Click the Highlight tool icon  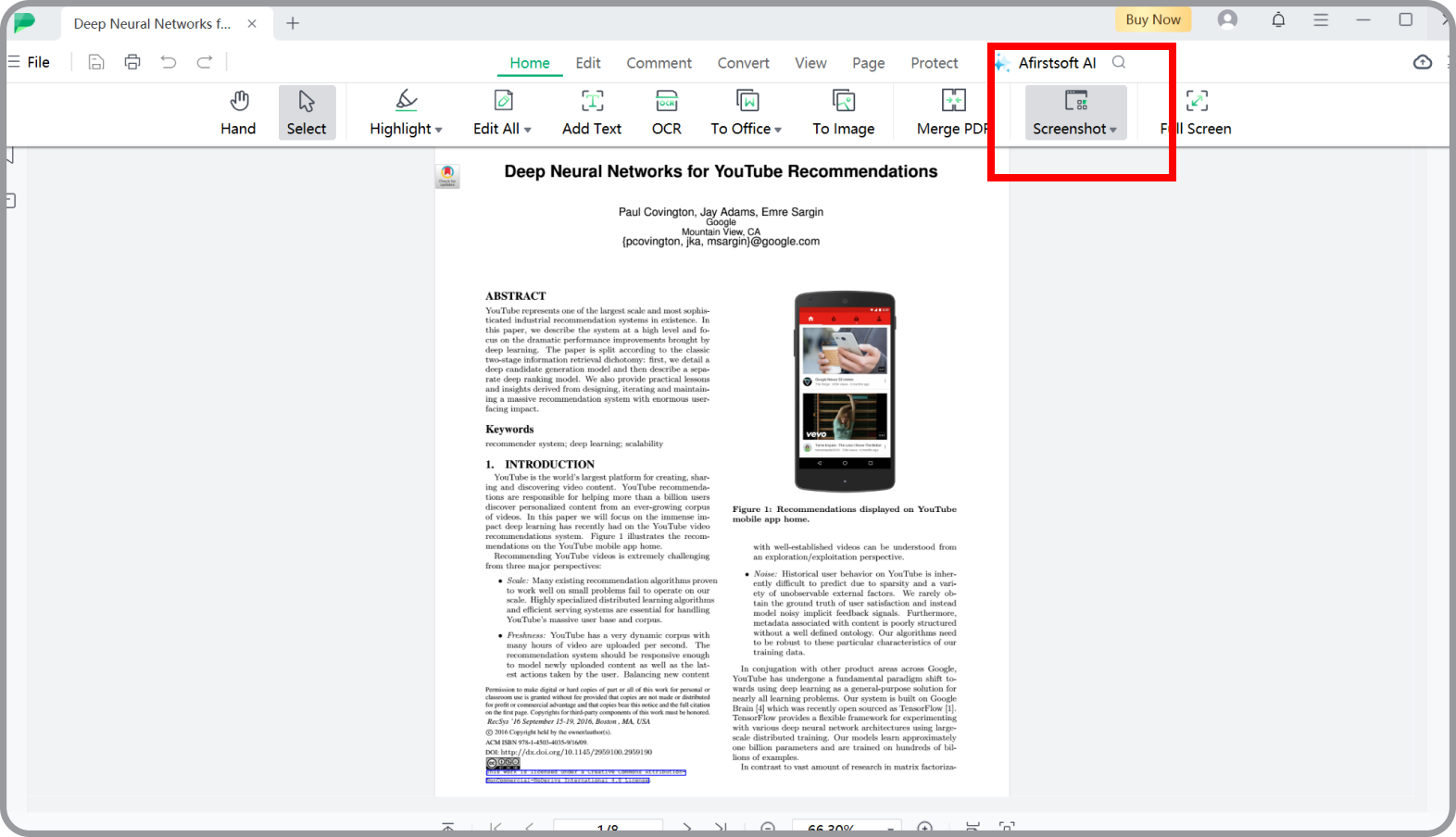click(x=407, y=100)
